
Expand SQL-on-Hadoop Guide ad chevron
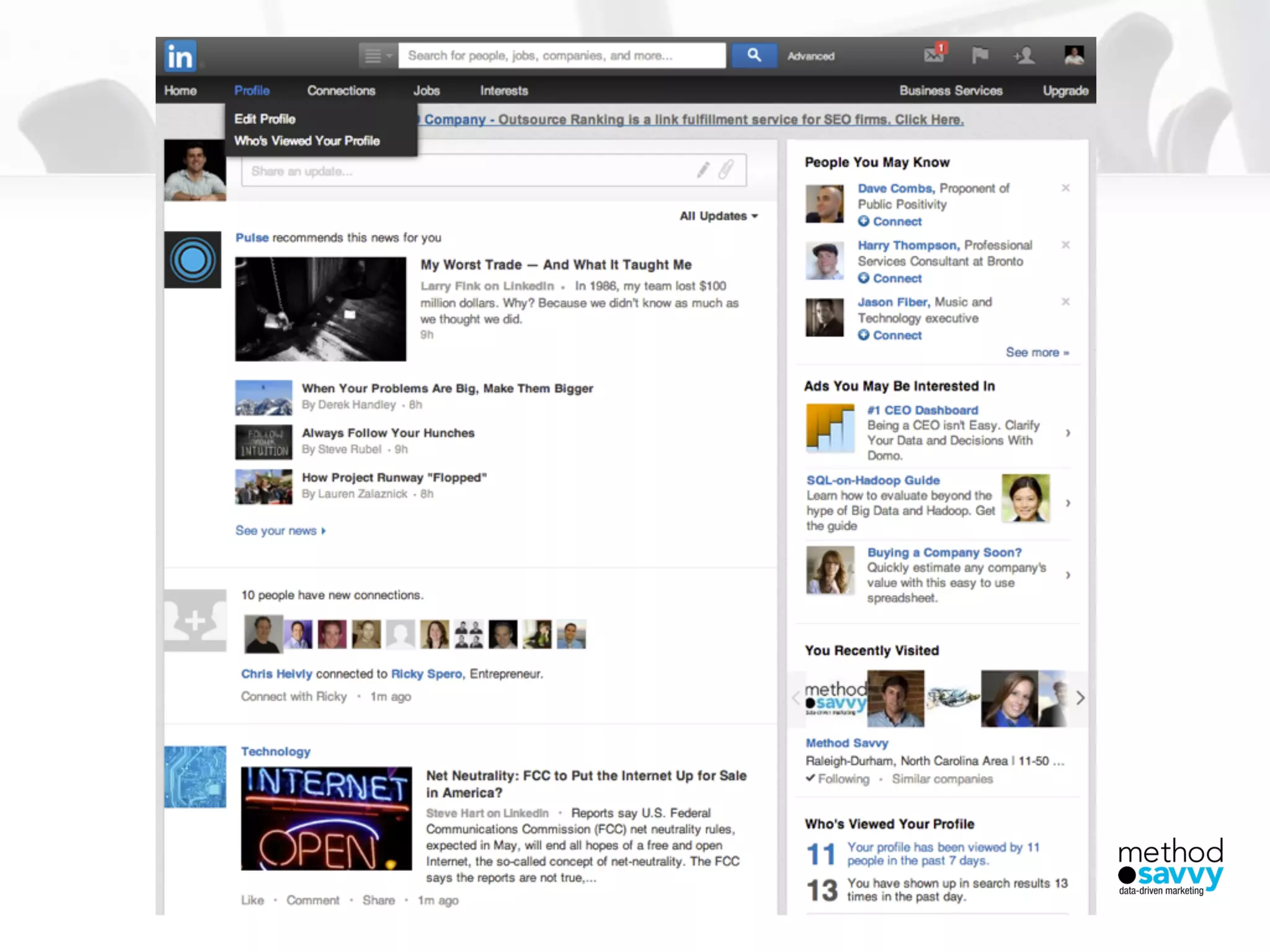[1068, 503]
